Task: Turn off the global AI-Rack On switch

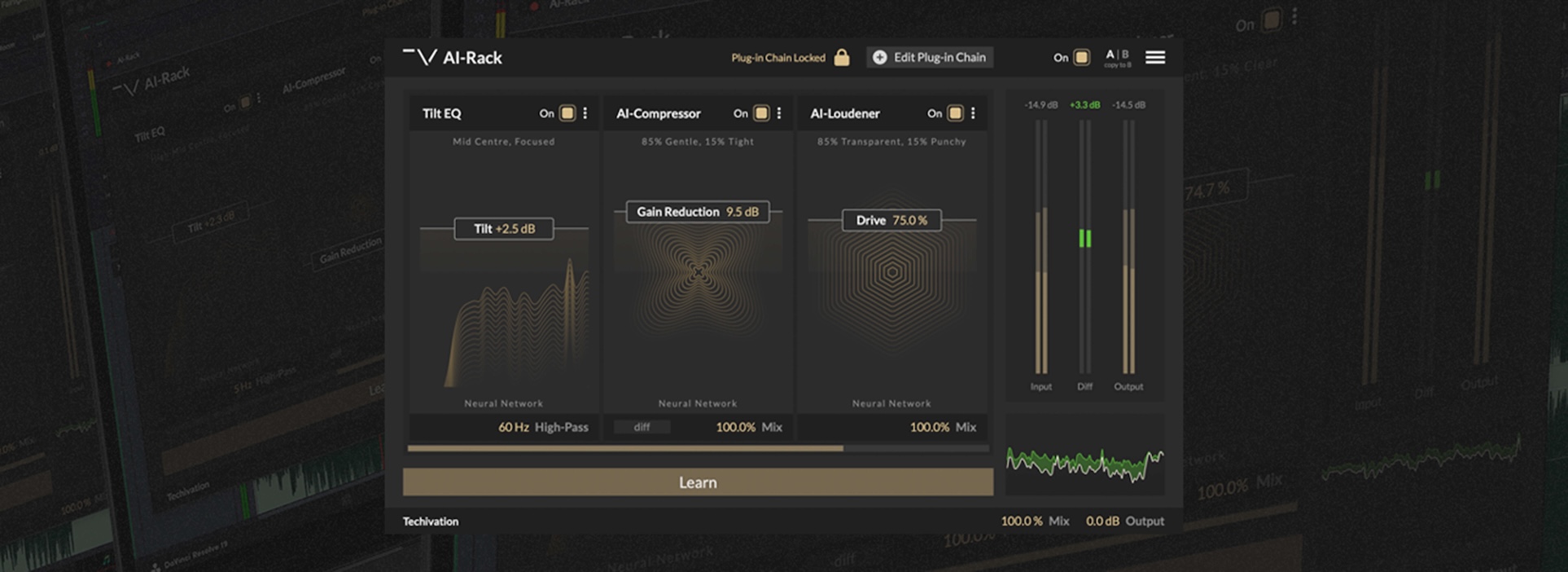Action: click(x=1081, y=57)
